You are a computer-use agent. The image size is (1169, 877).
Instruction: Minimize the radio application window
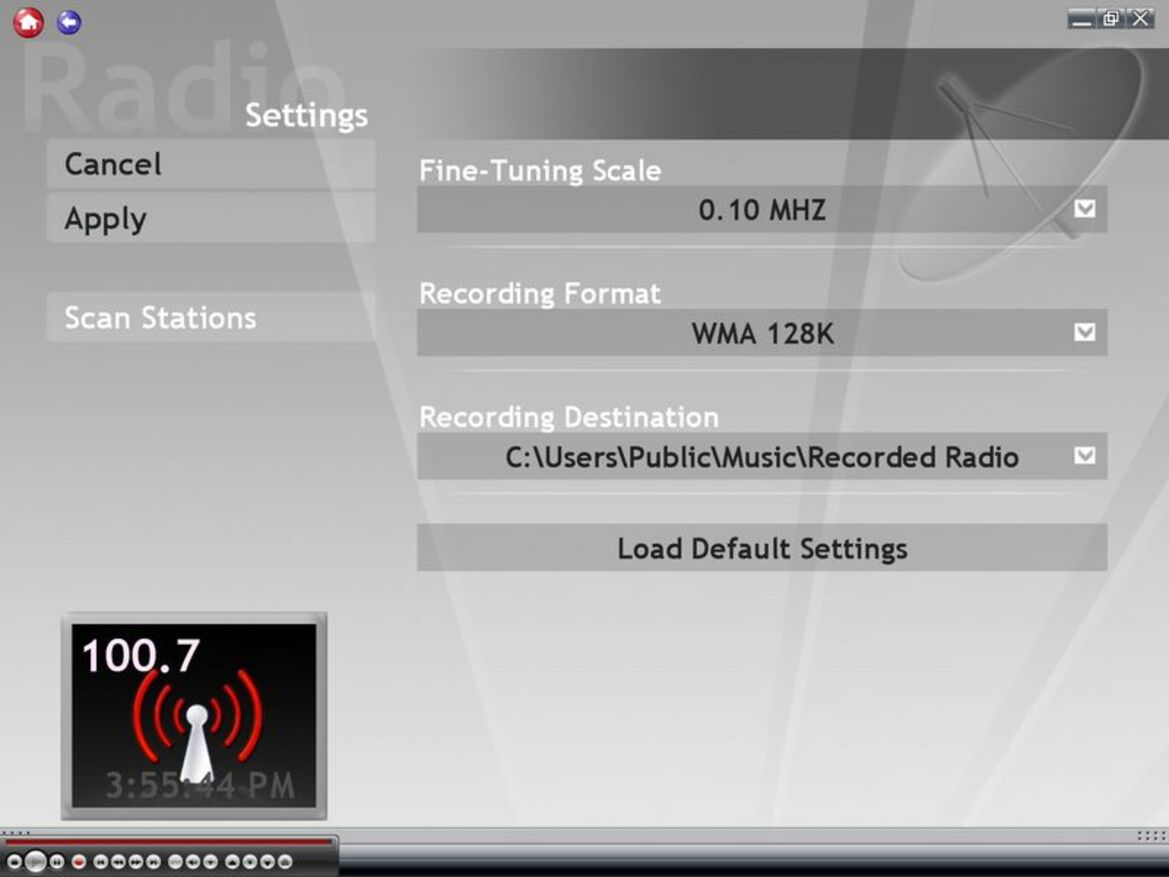click(x=1080, y=19)
